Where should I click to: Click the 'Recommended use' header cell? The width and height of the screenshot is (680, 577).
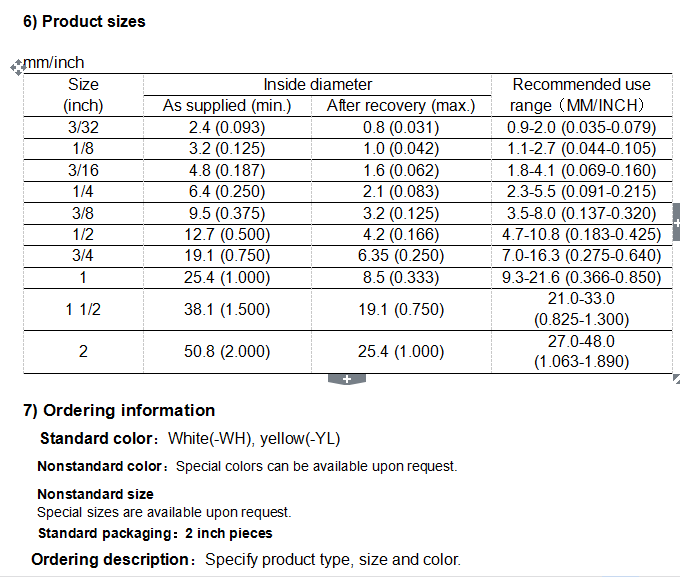[x=581, y=85]
